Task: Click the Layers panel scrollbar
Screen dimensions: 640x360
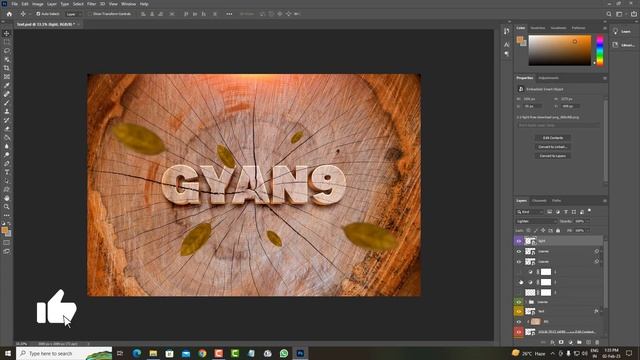Action: coord(605,273)
